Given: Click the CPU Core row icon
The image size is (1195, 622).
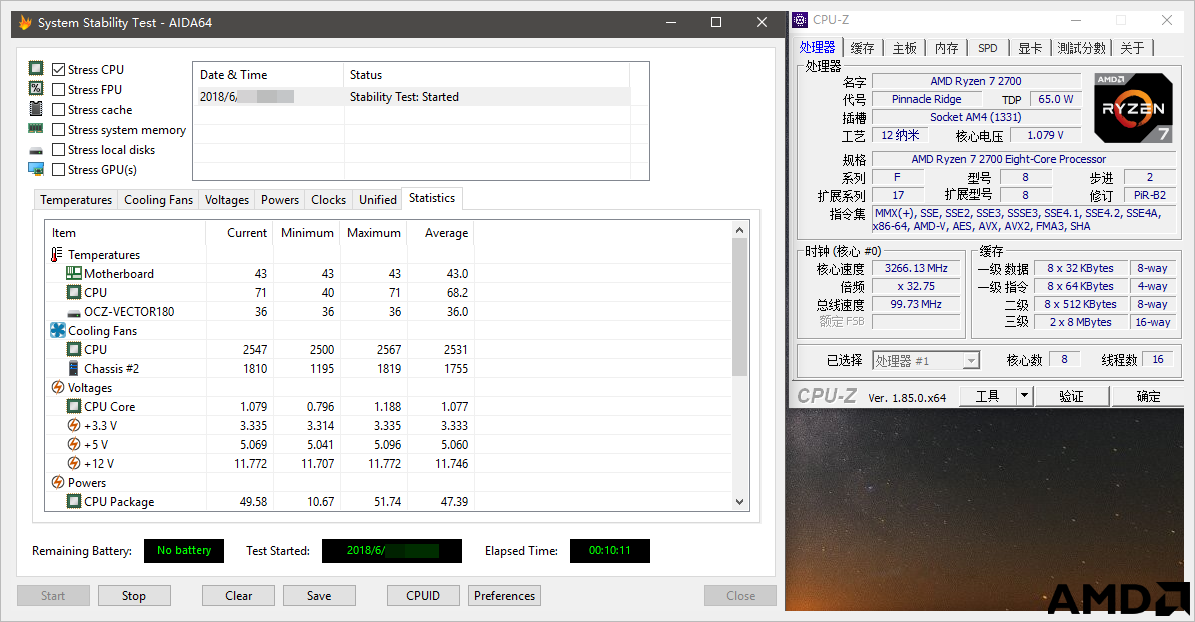Looking at the screenshot, I should click(x=74, y=406).
